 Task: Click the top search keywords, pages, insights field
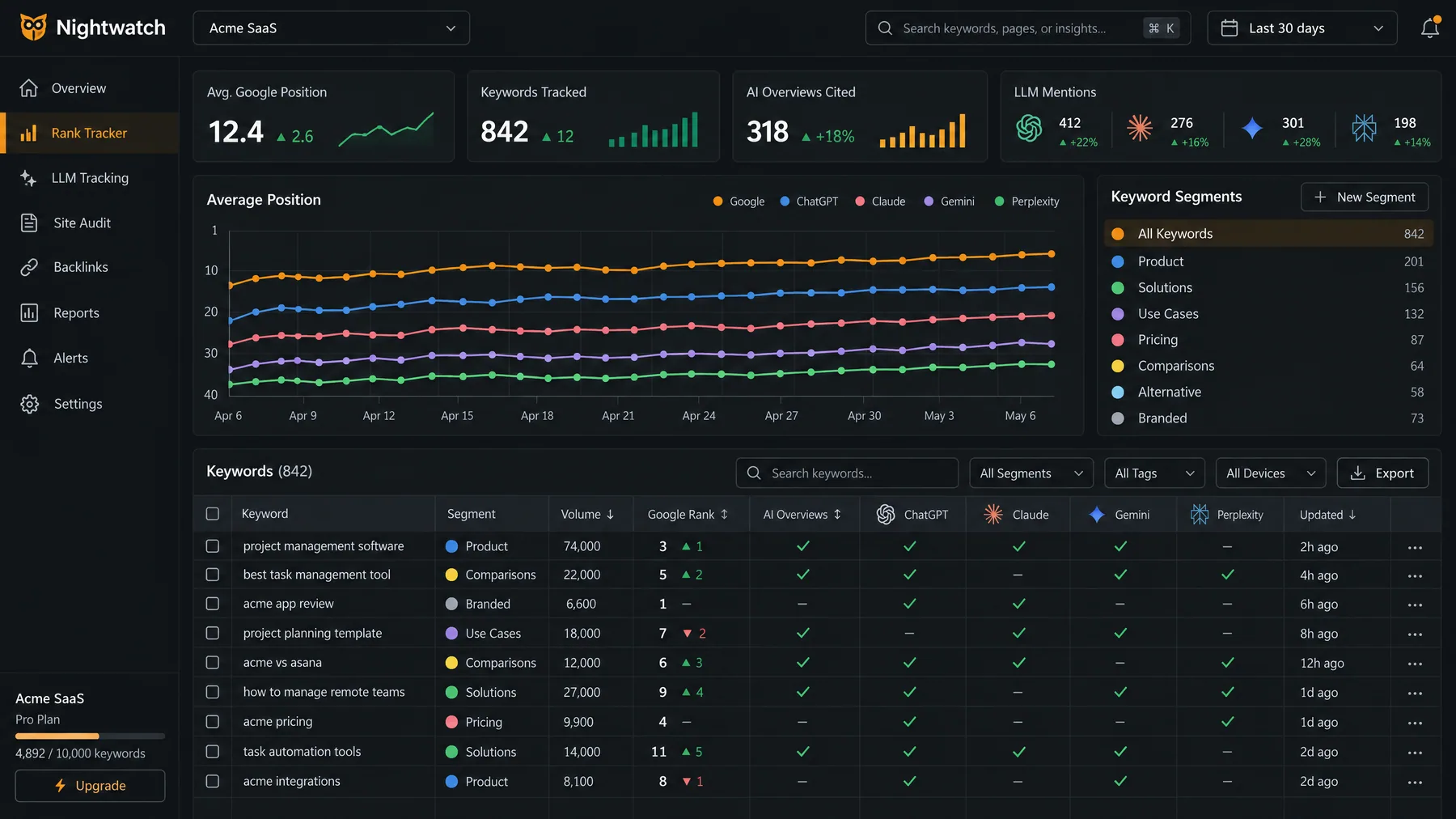tap(1028, 28)
